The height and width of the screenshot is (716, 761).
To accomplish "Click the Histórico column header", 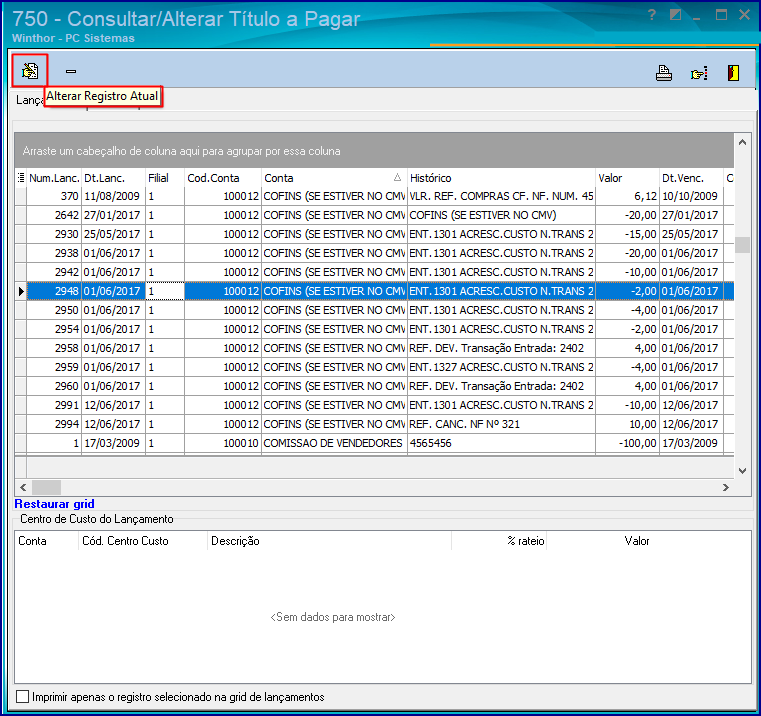I will click(501, 178).
